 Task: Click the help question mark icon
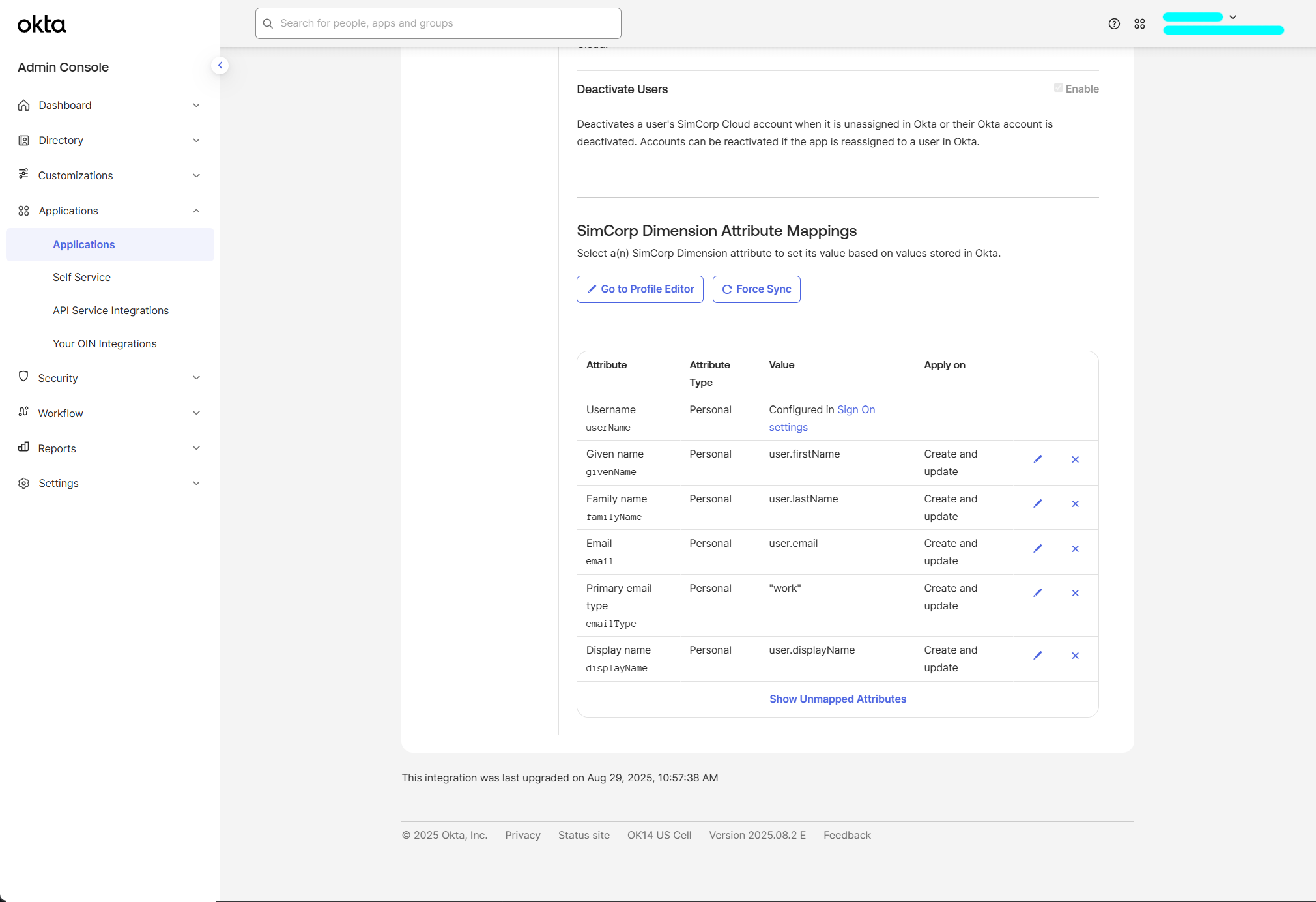(x=1114, y=24)
